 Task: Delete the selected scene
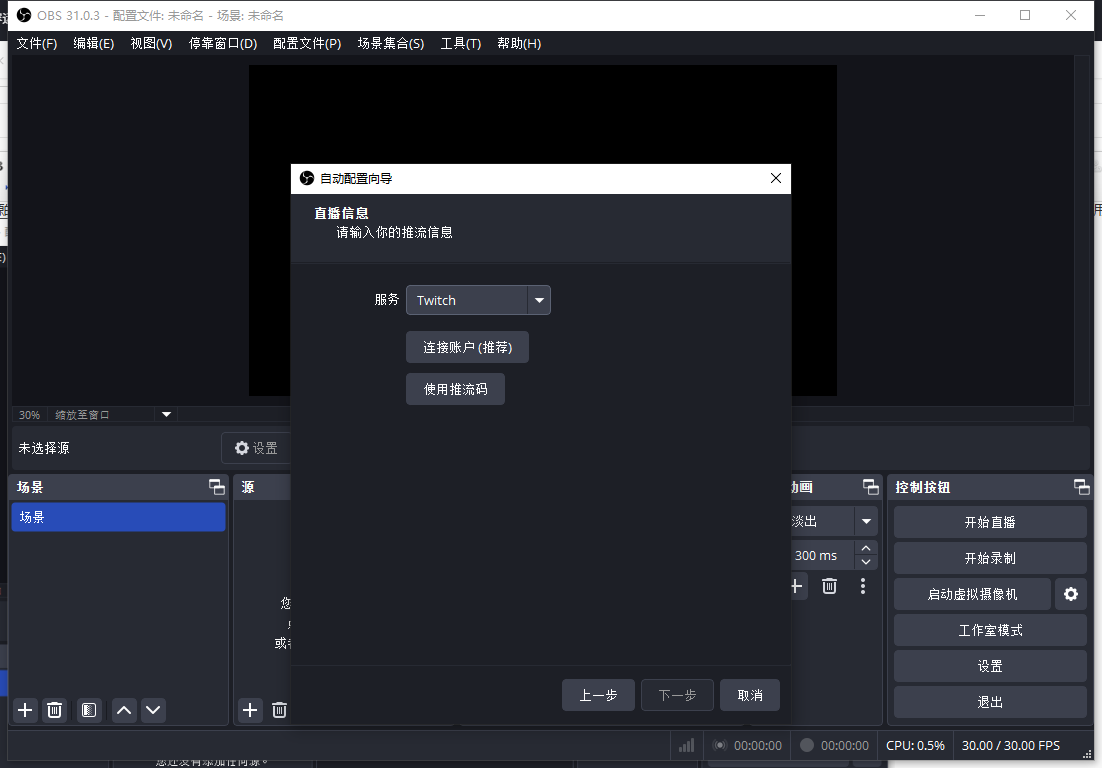(54, 710)
